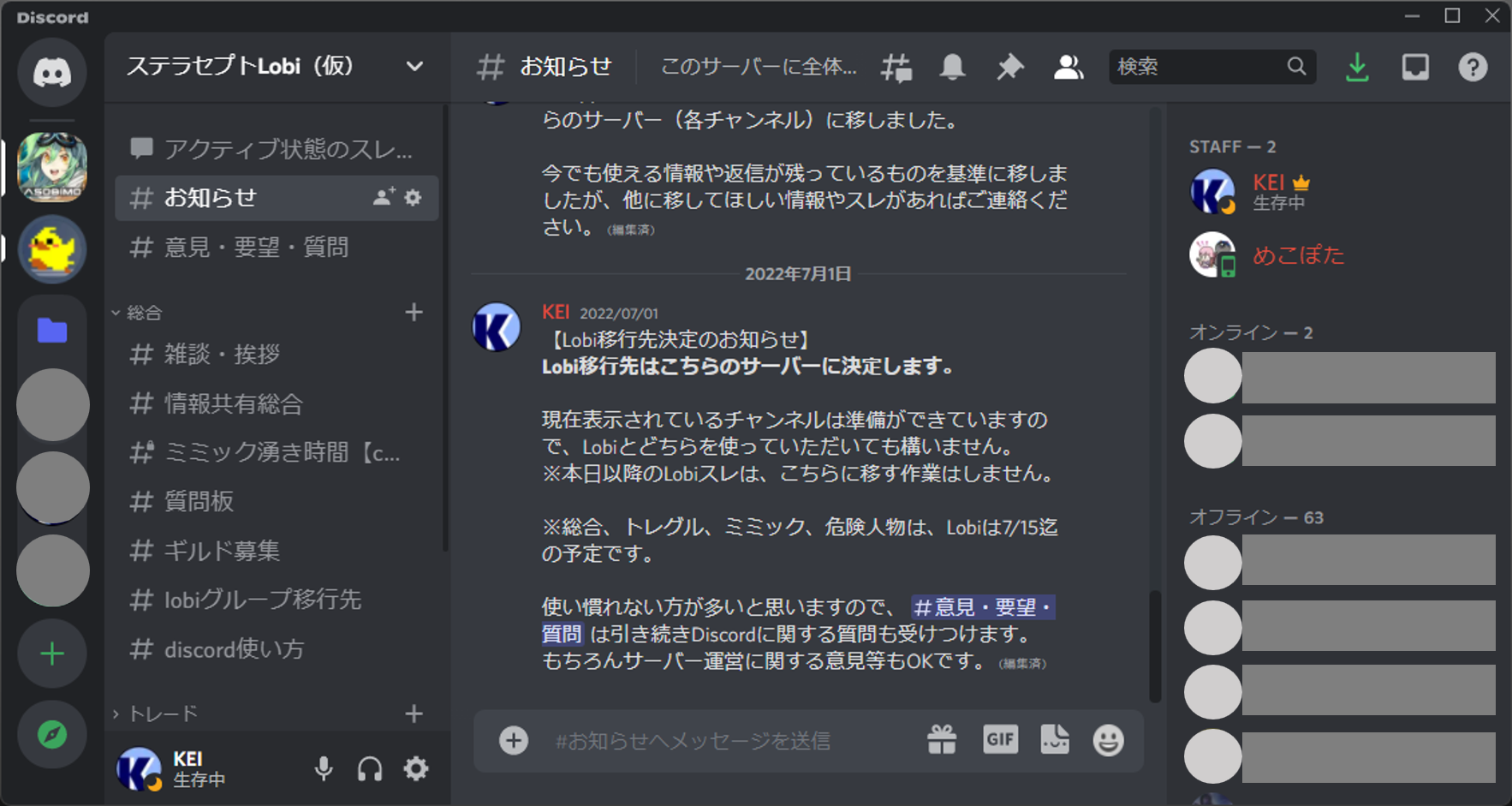Open Explore public servers compass icon

click(52, 735)
